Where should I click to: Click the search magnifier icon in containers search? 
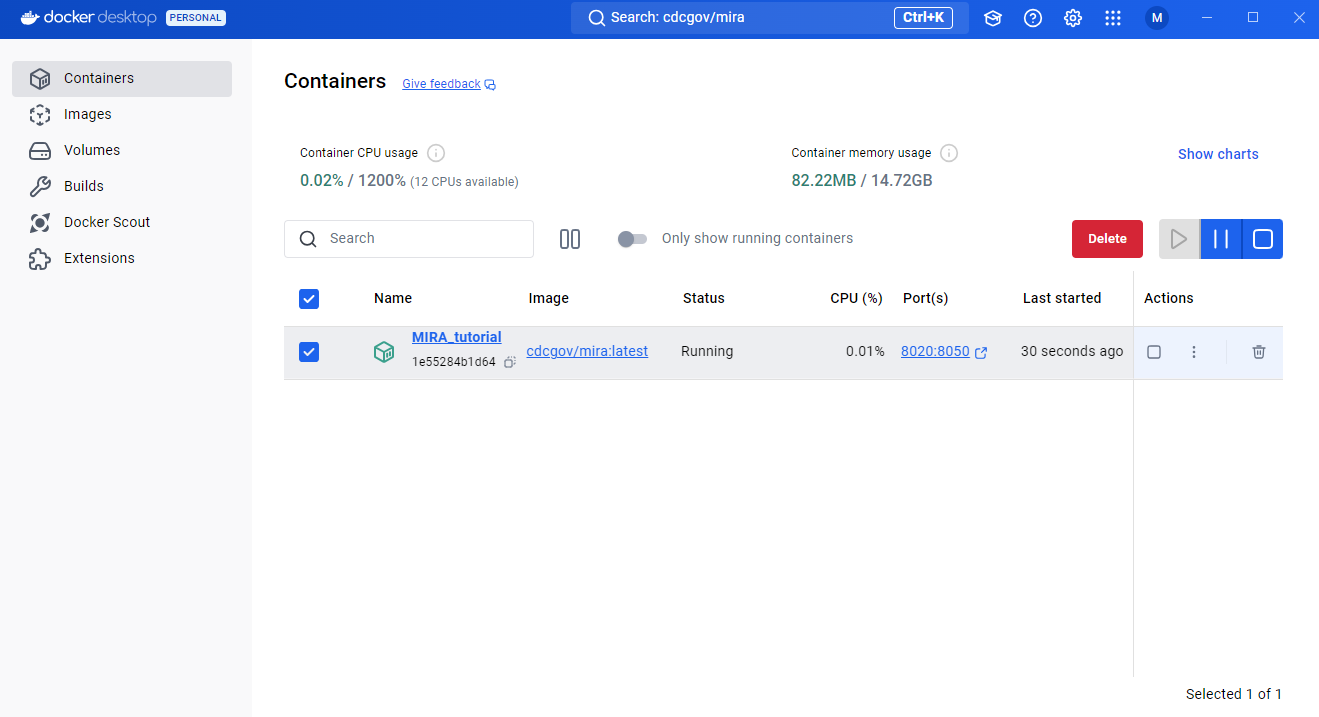[310, 239]
